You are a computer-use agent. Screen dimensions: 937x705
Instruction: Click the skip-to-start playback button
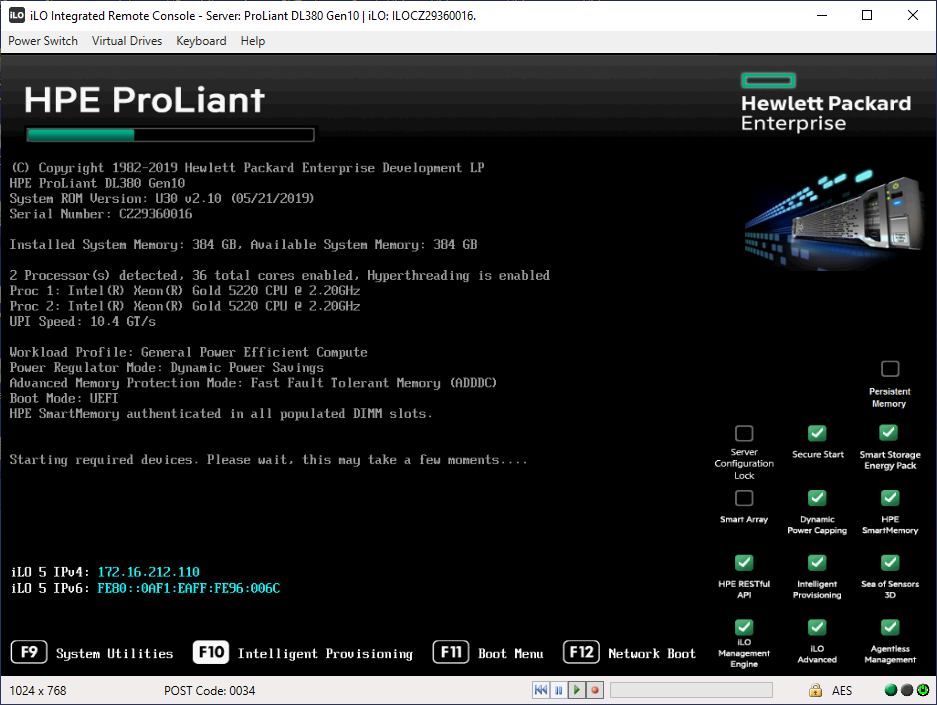point(541,690)
